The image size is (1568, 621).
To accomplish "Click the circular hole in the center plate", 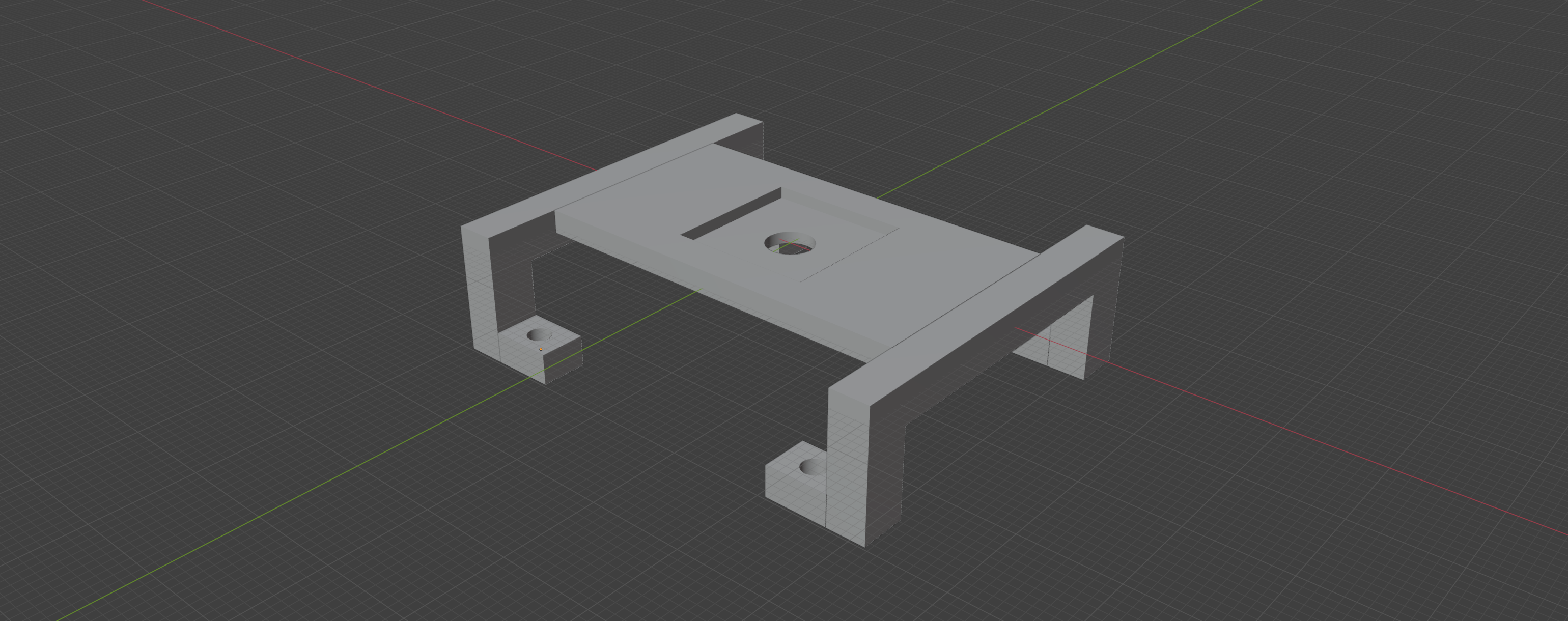I will pyautogui.click(x=790, y=243).
